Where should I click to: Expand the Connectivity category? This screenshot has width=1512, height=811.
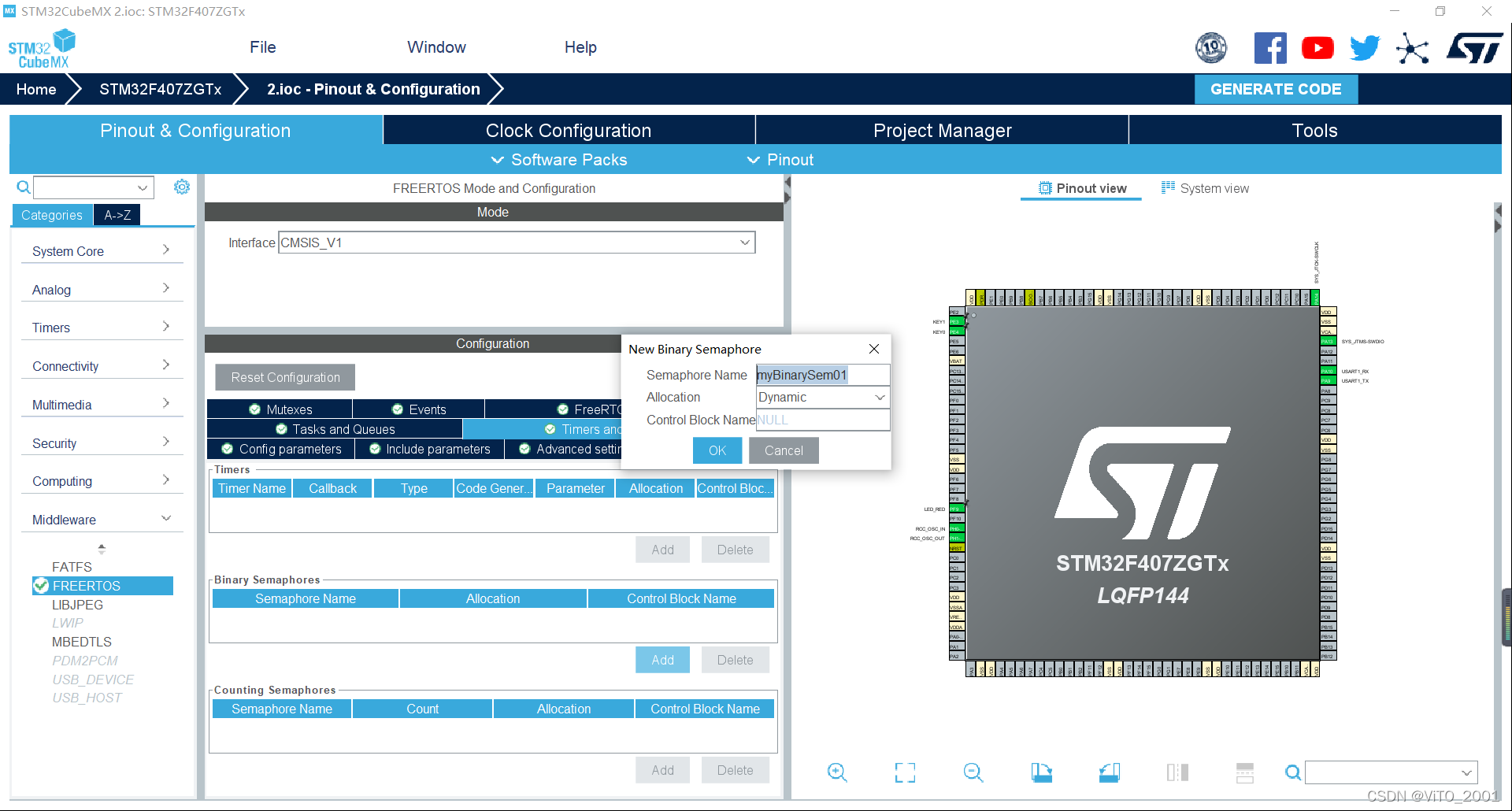102,366
